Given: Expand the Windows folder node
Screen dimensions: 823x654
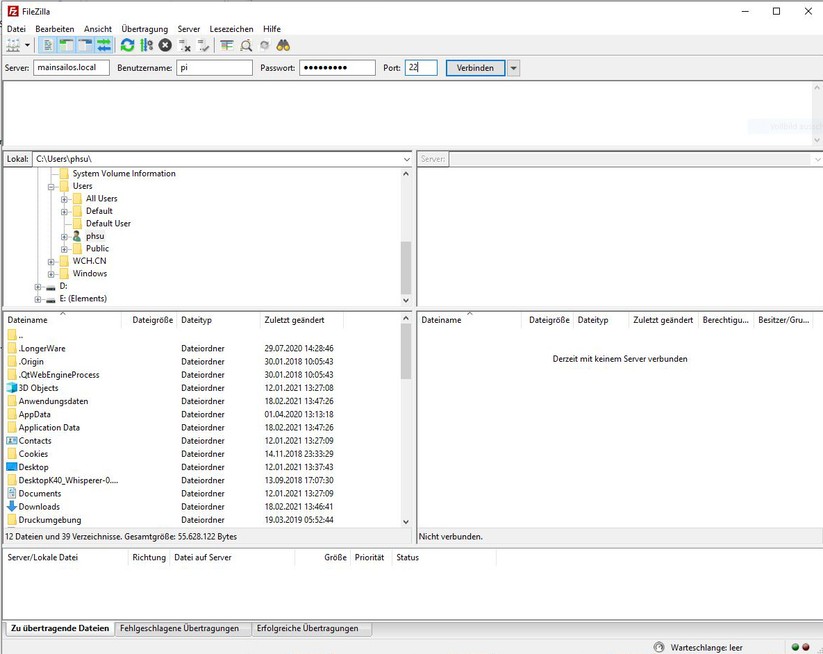Looking at the screenshot, I should (x=51, y=274).
